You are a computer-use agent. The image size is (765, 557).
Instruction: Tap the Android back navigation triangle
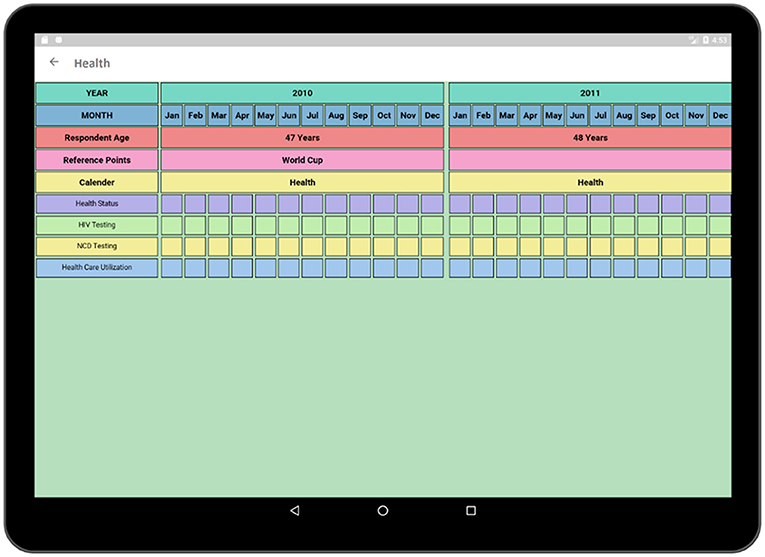pos(295,511)
